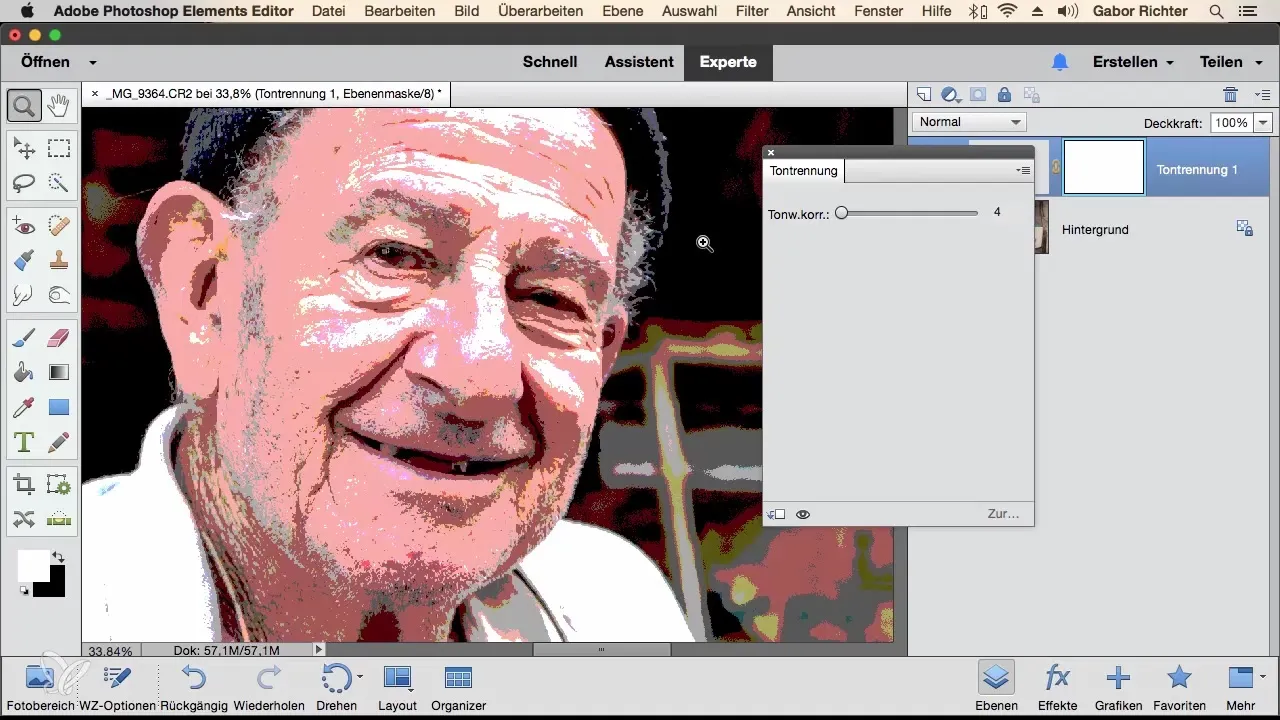
Task: Delete the selected layer with the trash icon
Action: pyautogui.click(x=1231, y=94)
